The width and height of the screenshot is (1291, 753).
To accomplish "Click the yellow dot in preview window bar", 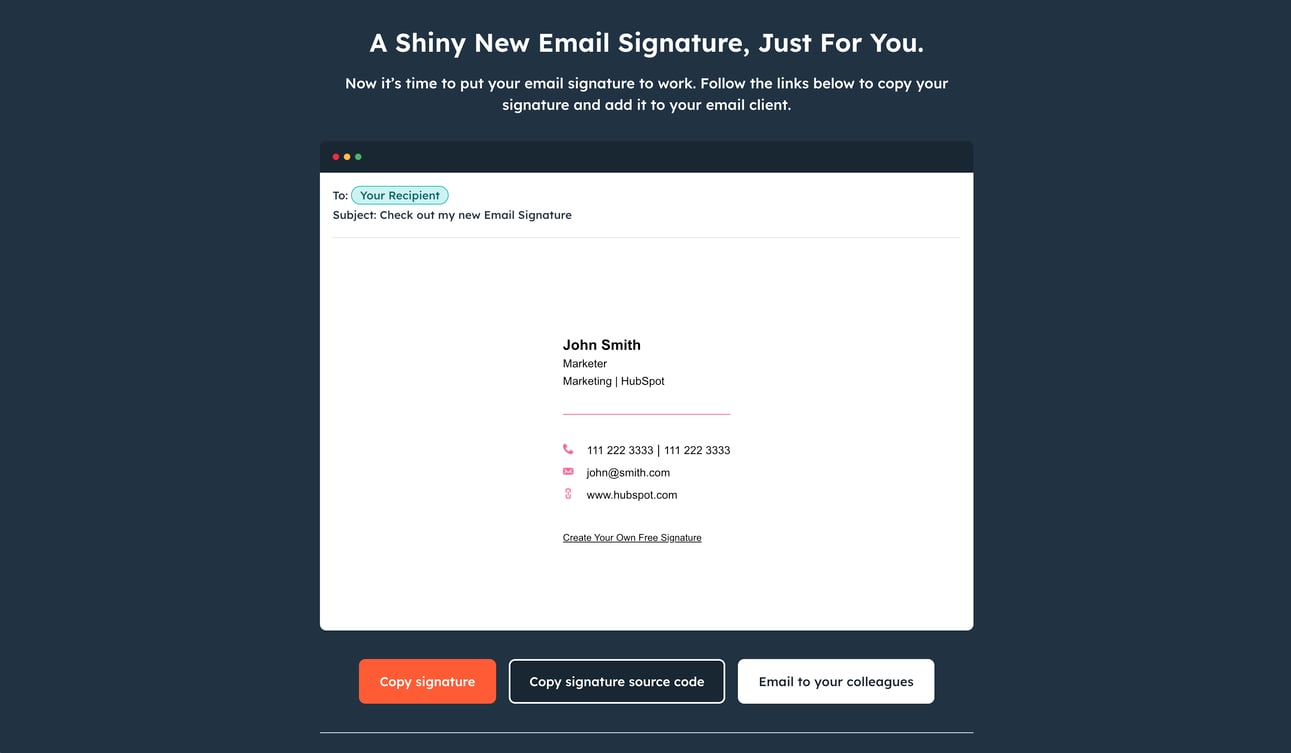I will point(347,157).
